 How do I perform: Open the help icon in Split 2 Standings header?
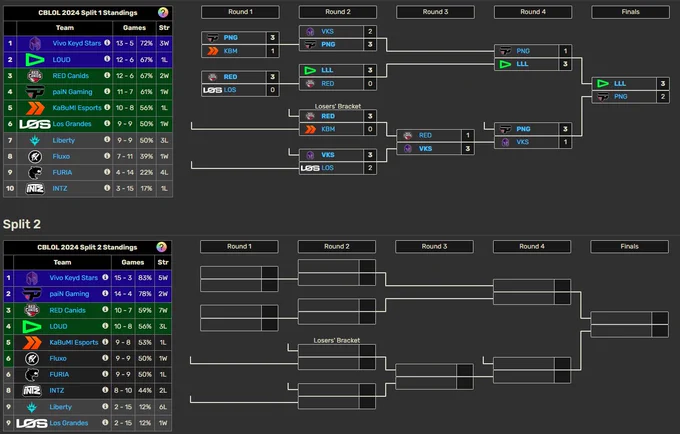(162, 247)
